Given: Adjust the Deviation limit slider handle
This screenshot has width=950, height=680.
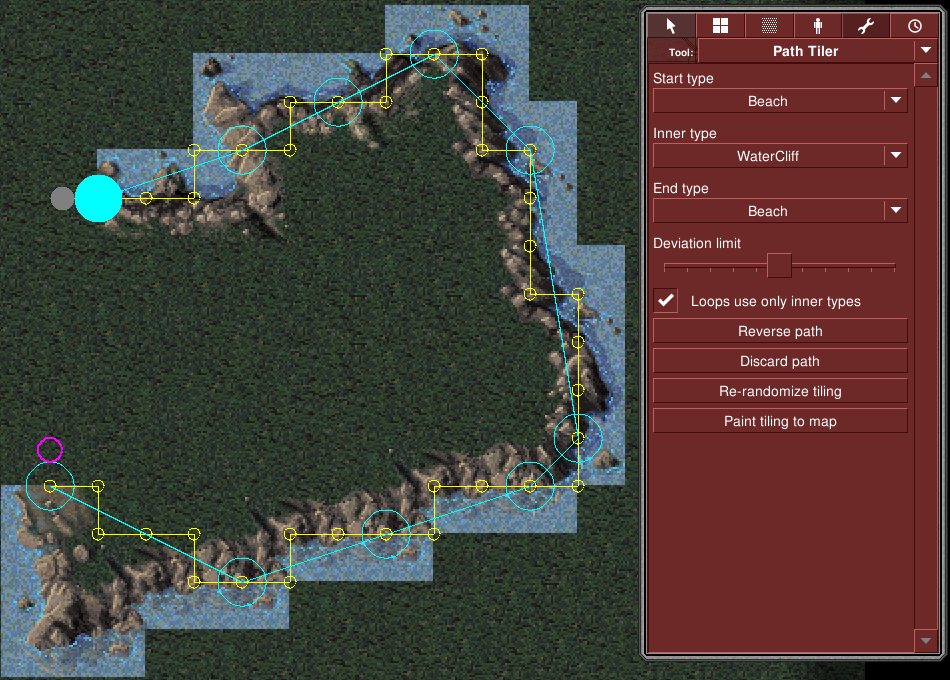Looking at the screenshot, I should pos(780,266).
